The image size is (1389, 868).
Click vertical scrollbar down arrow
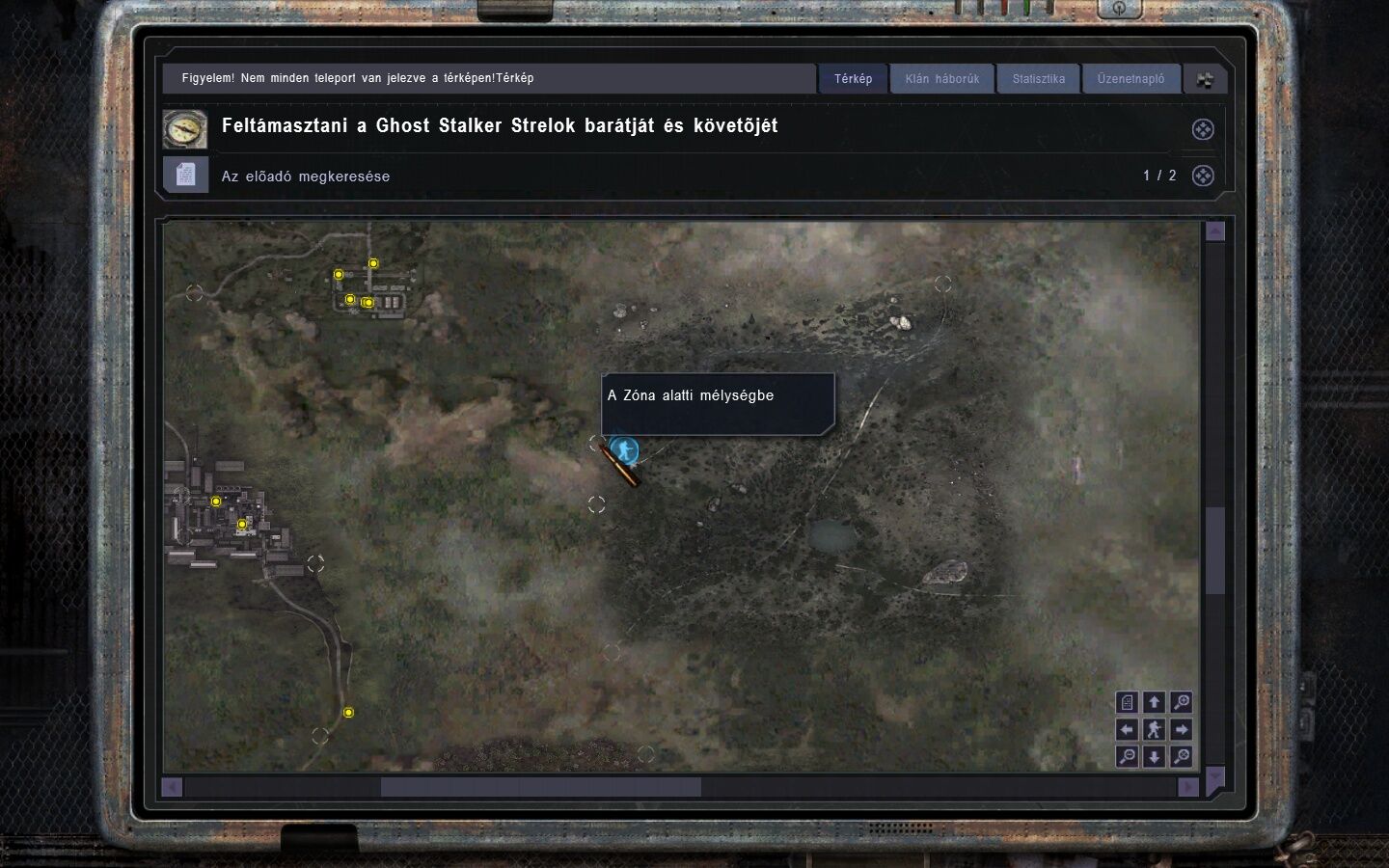(x=1215, y=777)
